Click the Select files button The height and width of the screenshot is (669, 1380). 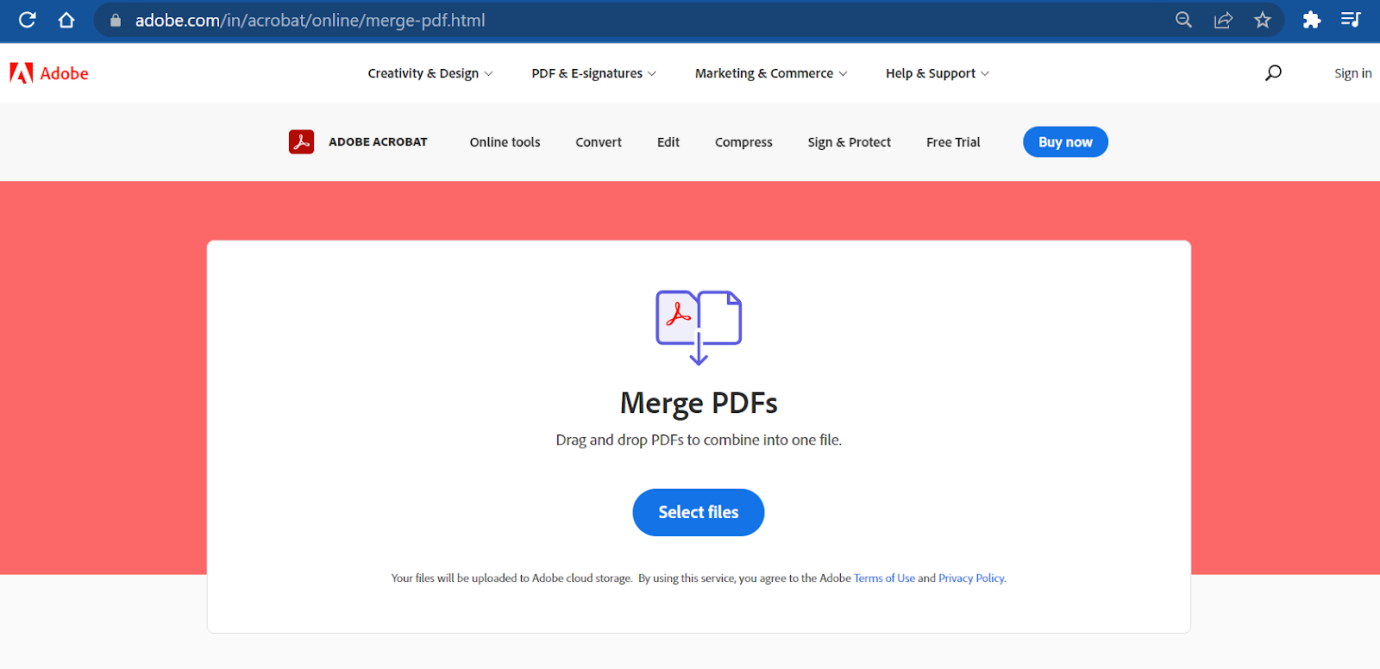coord(698,512)
